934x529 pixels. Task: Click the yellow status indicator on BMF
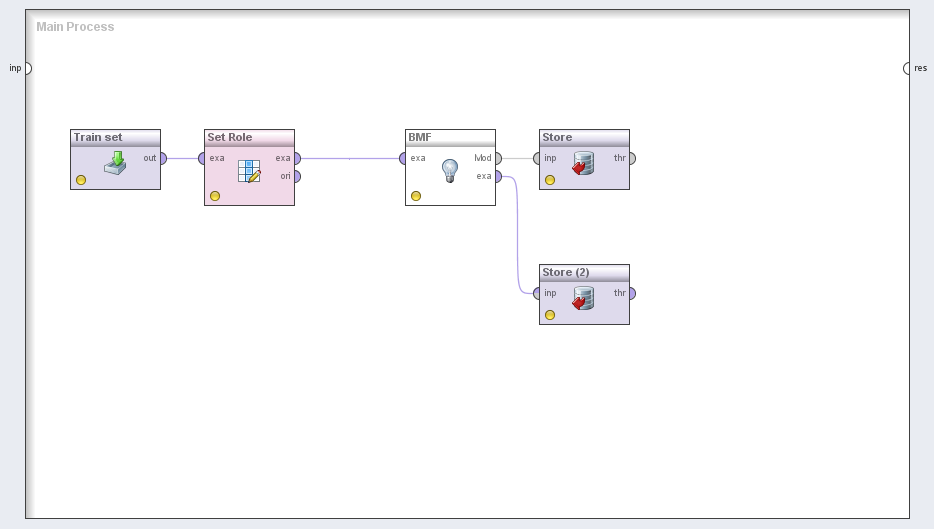[x=416, y=196]
